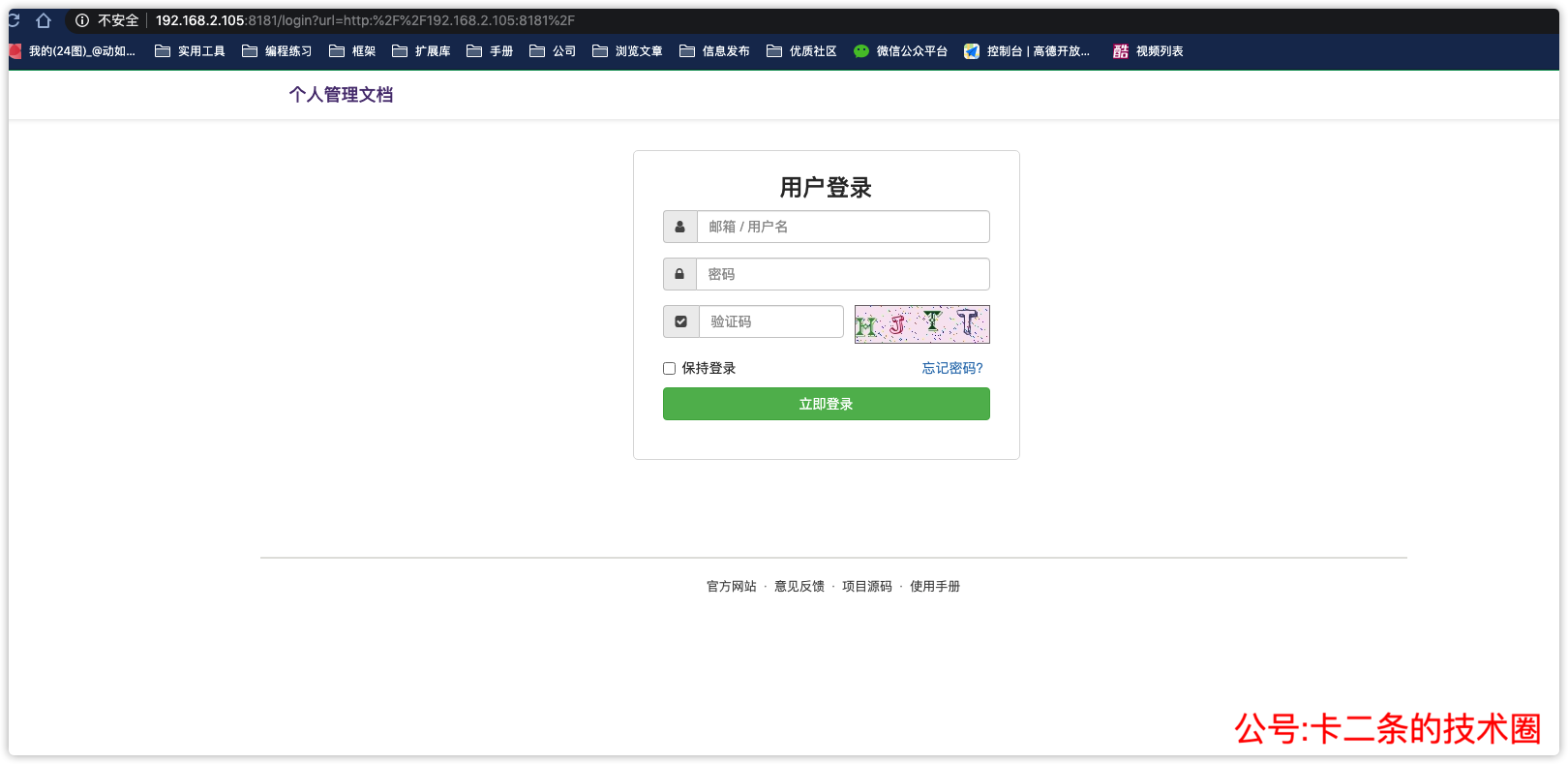
Task: Click the check icon beside captcha field
Action: pos(681,321)
